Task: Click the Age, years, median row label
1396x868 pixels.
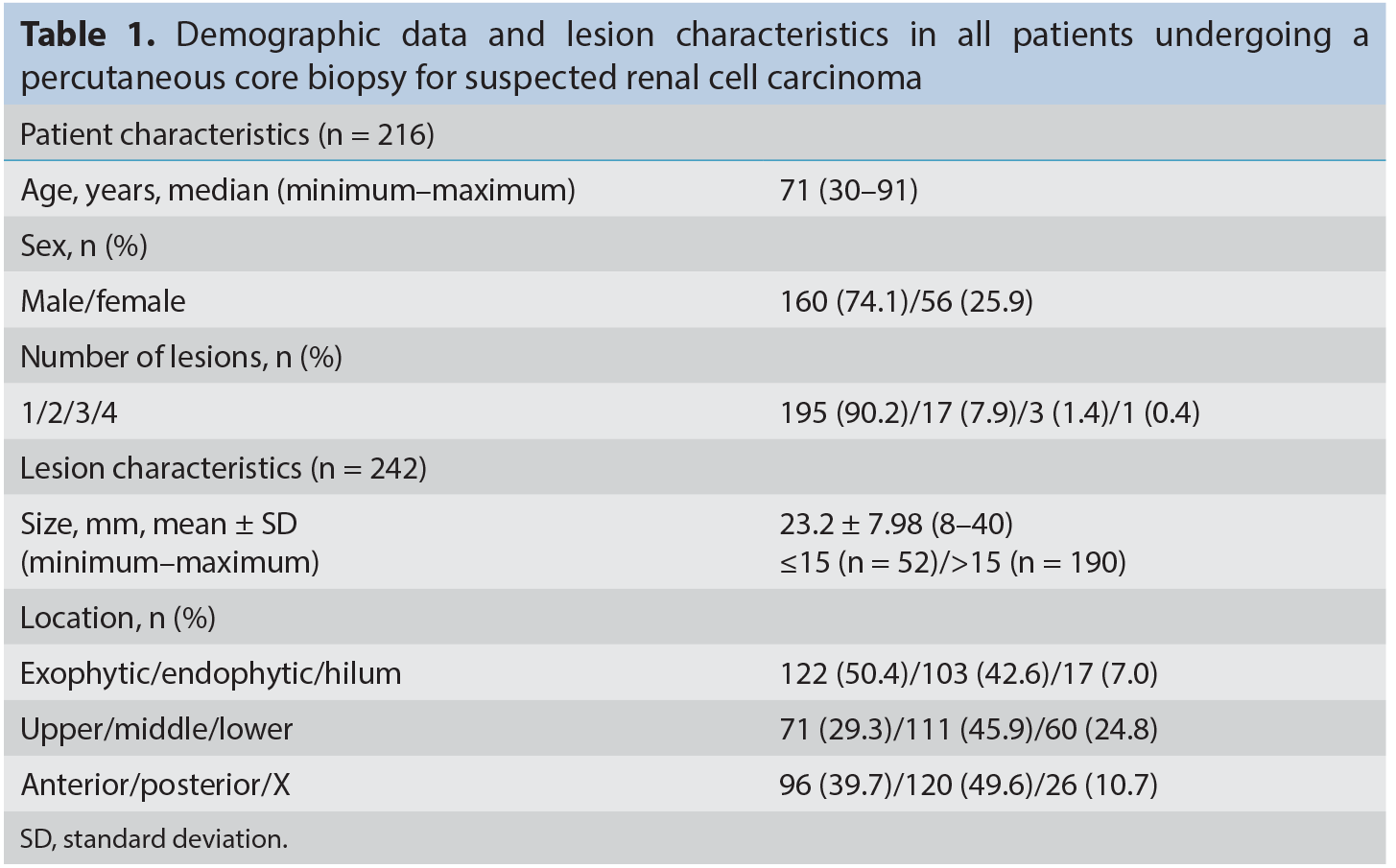Action: click(x=297, y=190)
